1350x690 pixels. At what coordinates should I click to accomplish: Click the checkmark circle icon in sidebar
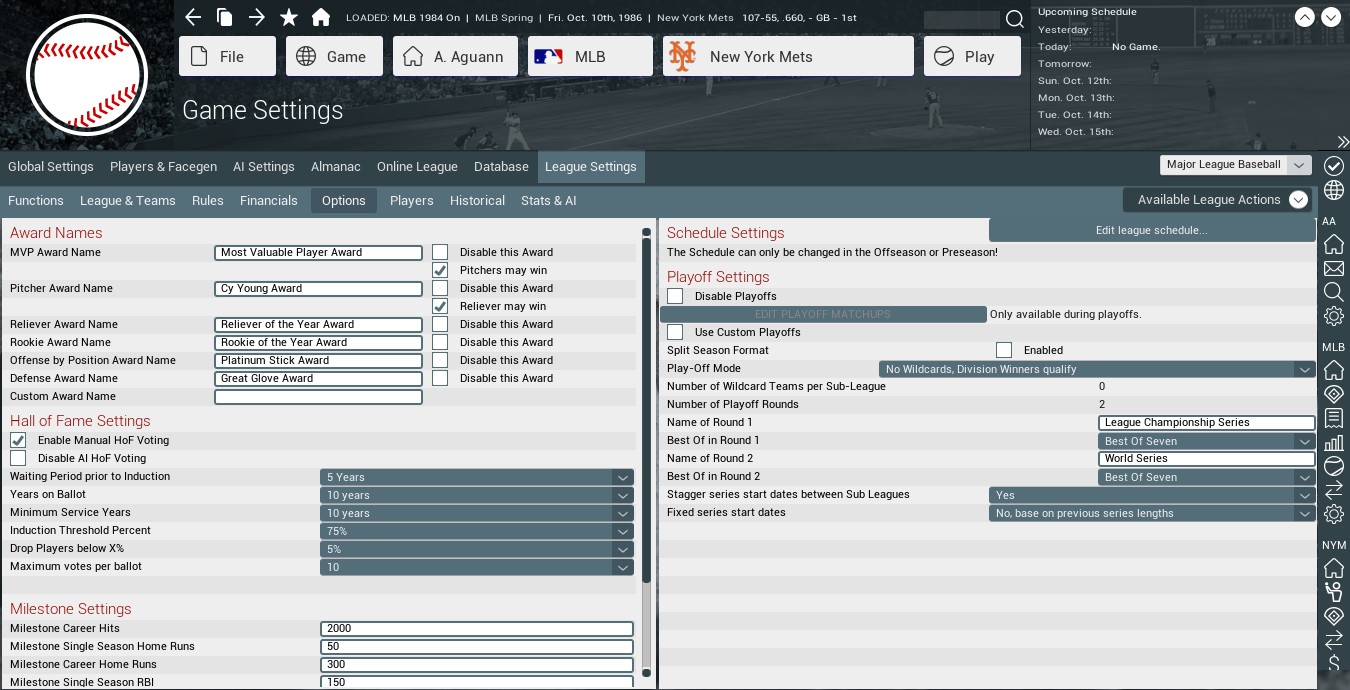(x=1333, y=166)
